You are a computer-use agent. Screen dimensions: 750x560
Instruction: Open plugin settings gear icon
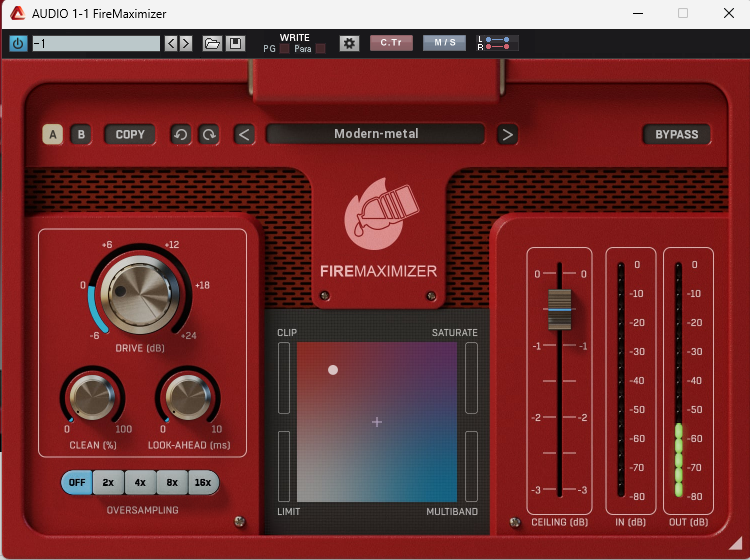point(349,44)
